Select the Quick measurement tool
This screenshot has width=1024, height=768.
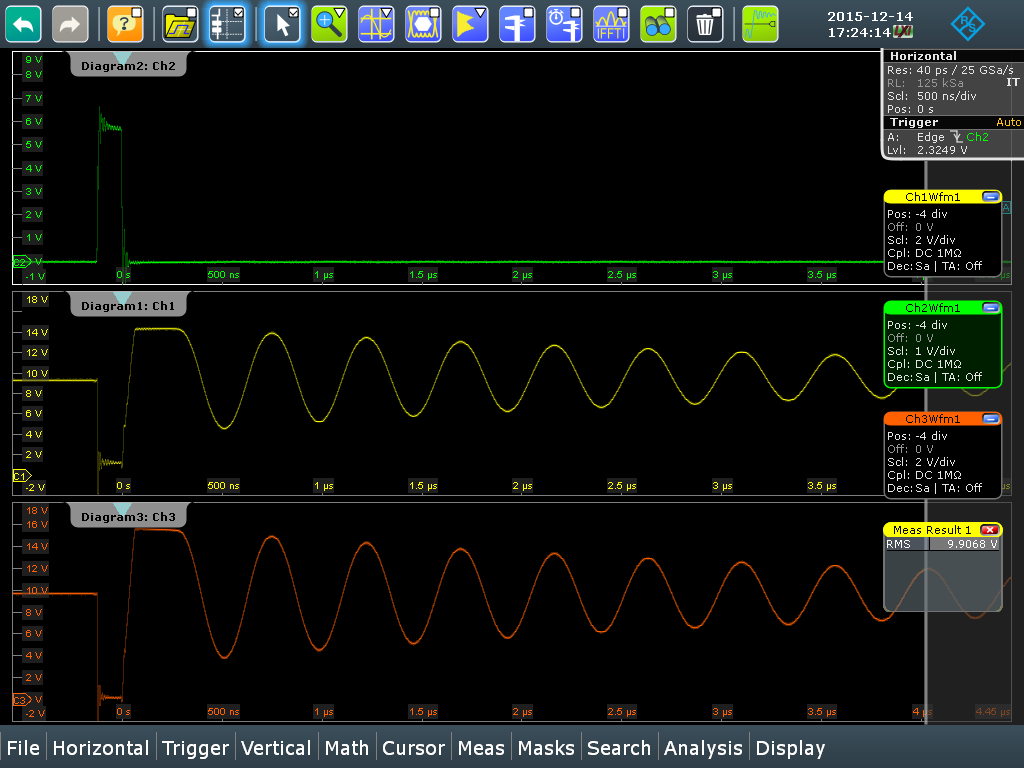click(x=564, y=24)
